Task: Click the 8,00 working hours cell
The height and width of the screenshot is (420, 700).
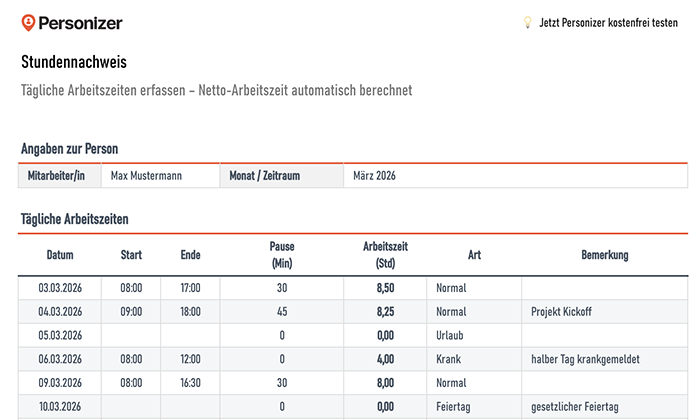Action: click(x=385, y=383)
